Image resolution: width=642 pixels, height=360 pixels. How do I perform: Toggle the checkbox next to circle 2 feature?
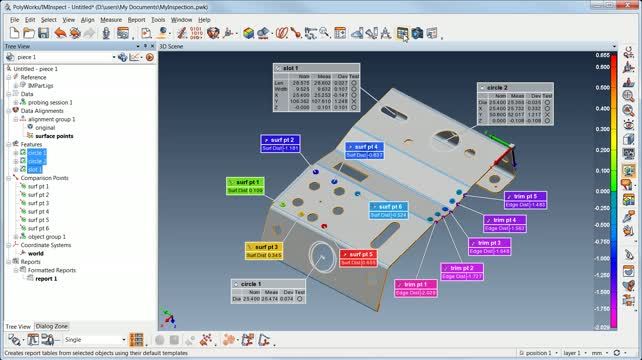click(23, 161)
